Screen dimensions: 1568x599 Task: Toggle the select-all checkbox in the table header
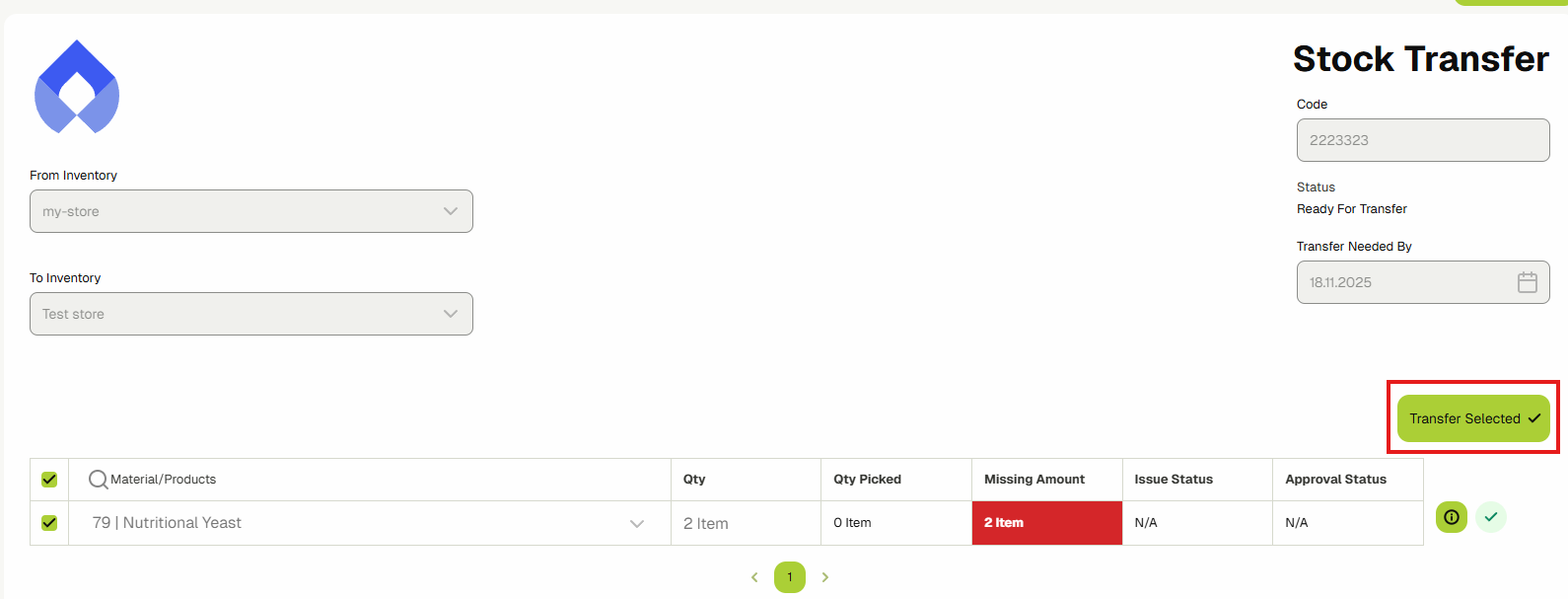click(x=48, y=479)
